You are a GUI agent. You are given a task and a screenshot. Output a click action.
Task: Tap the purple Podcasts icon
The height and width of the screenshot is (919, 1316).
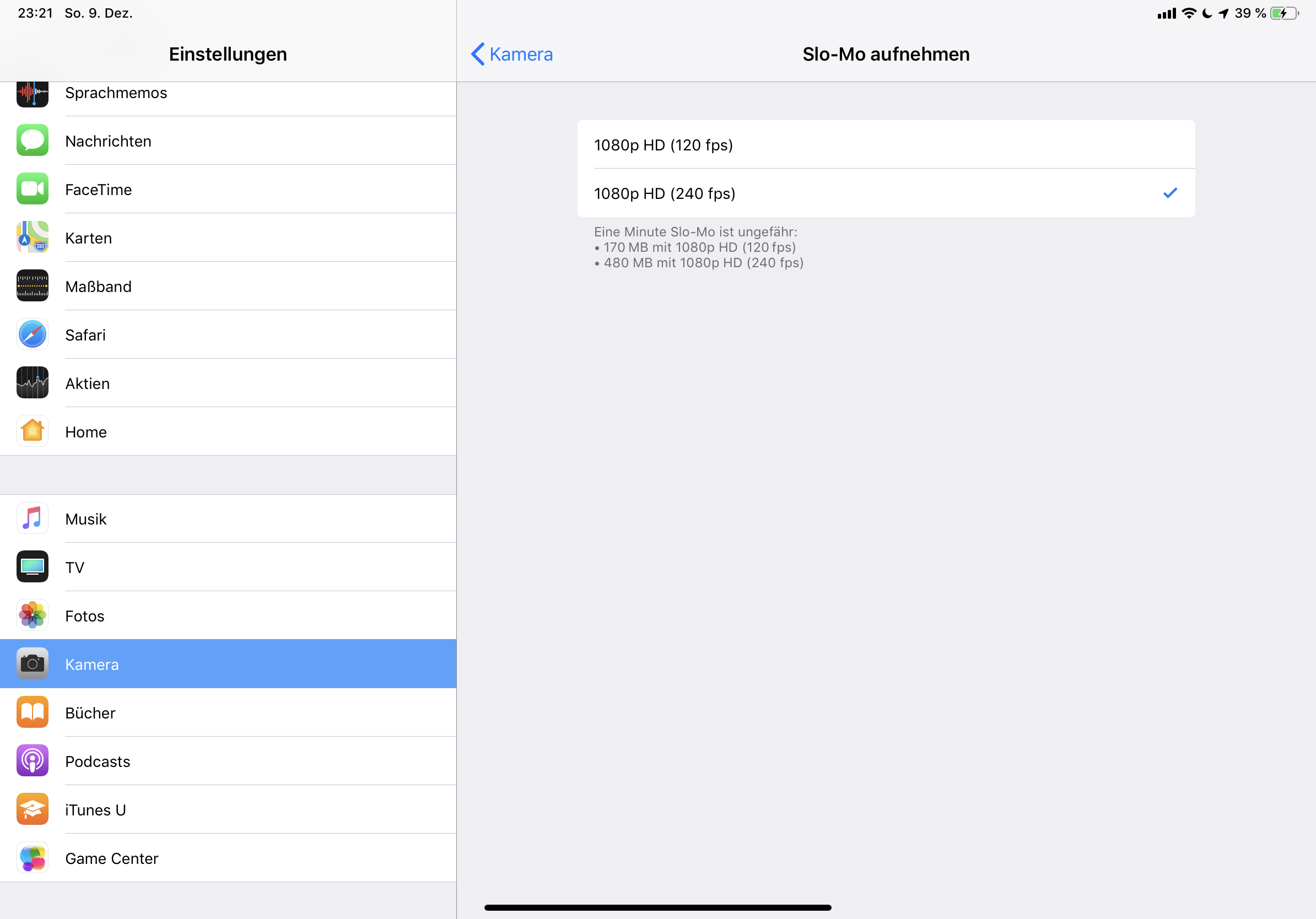pyautogui.click(x=32, y=761)
